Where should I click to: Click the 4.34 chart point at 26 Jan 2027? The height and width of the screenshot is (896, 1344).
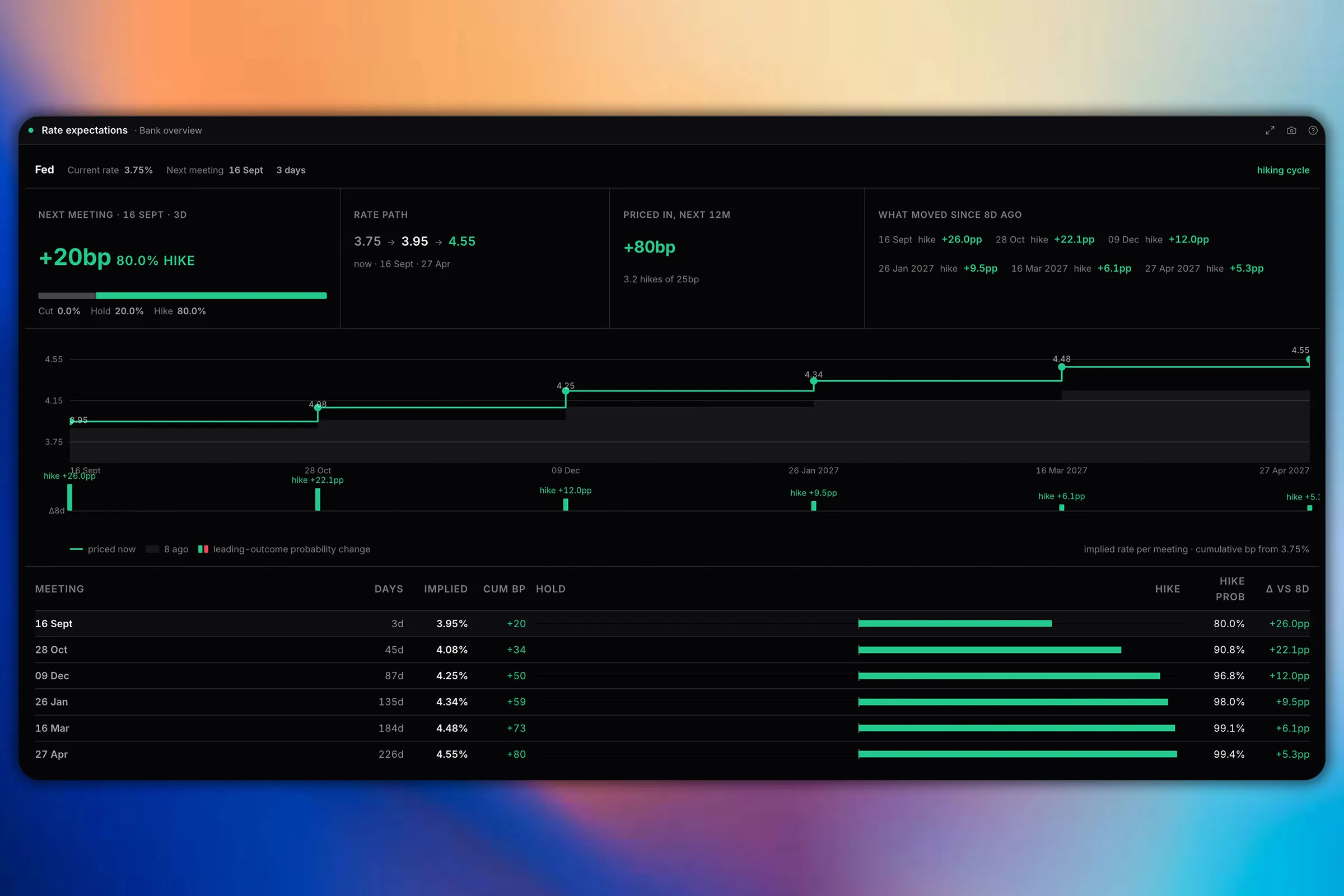(814, 381)
